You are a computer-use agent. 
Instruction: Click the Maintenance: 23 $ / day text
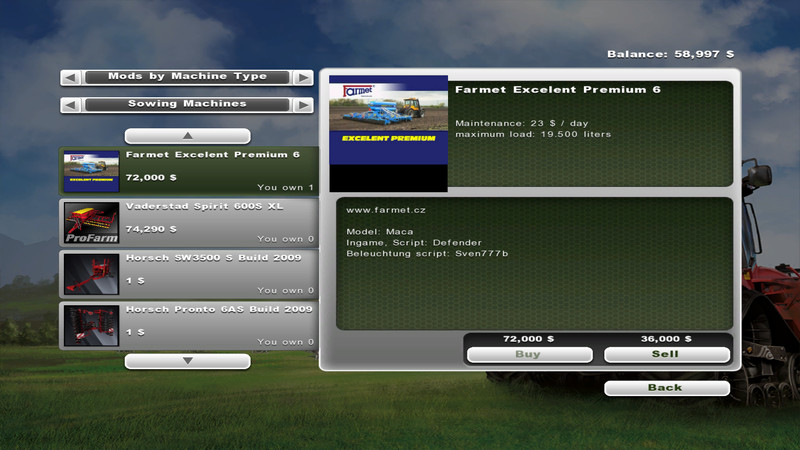(521, 123)
